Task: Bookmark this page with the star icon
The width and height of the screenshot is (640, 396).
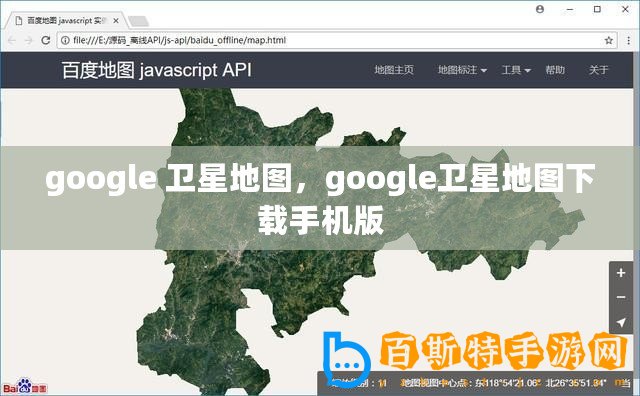Action: [x=609, y=40]
